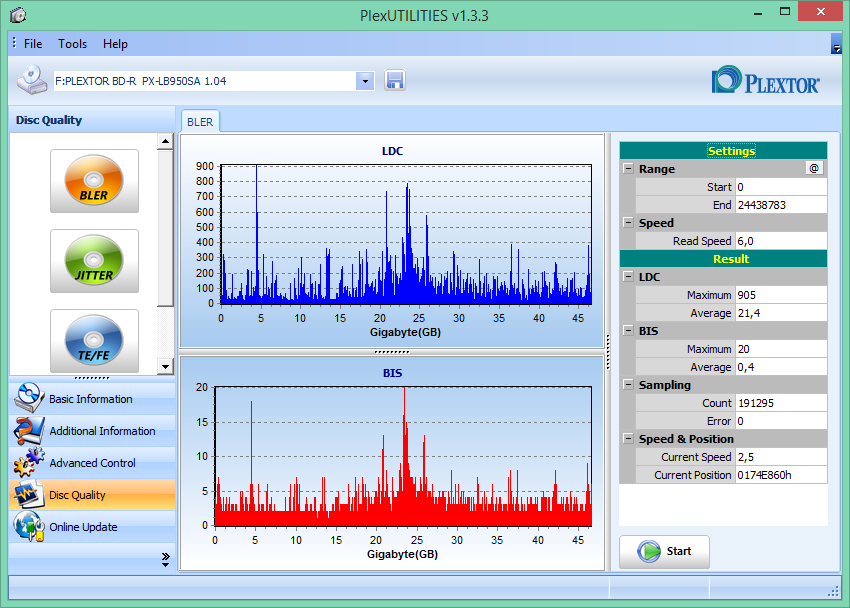Collapse the BIS result group
850x608 pixels.
(x=628, y=331)
